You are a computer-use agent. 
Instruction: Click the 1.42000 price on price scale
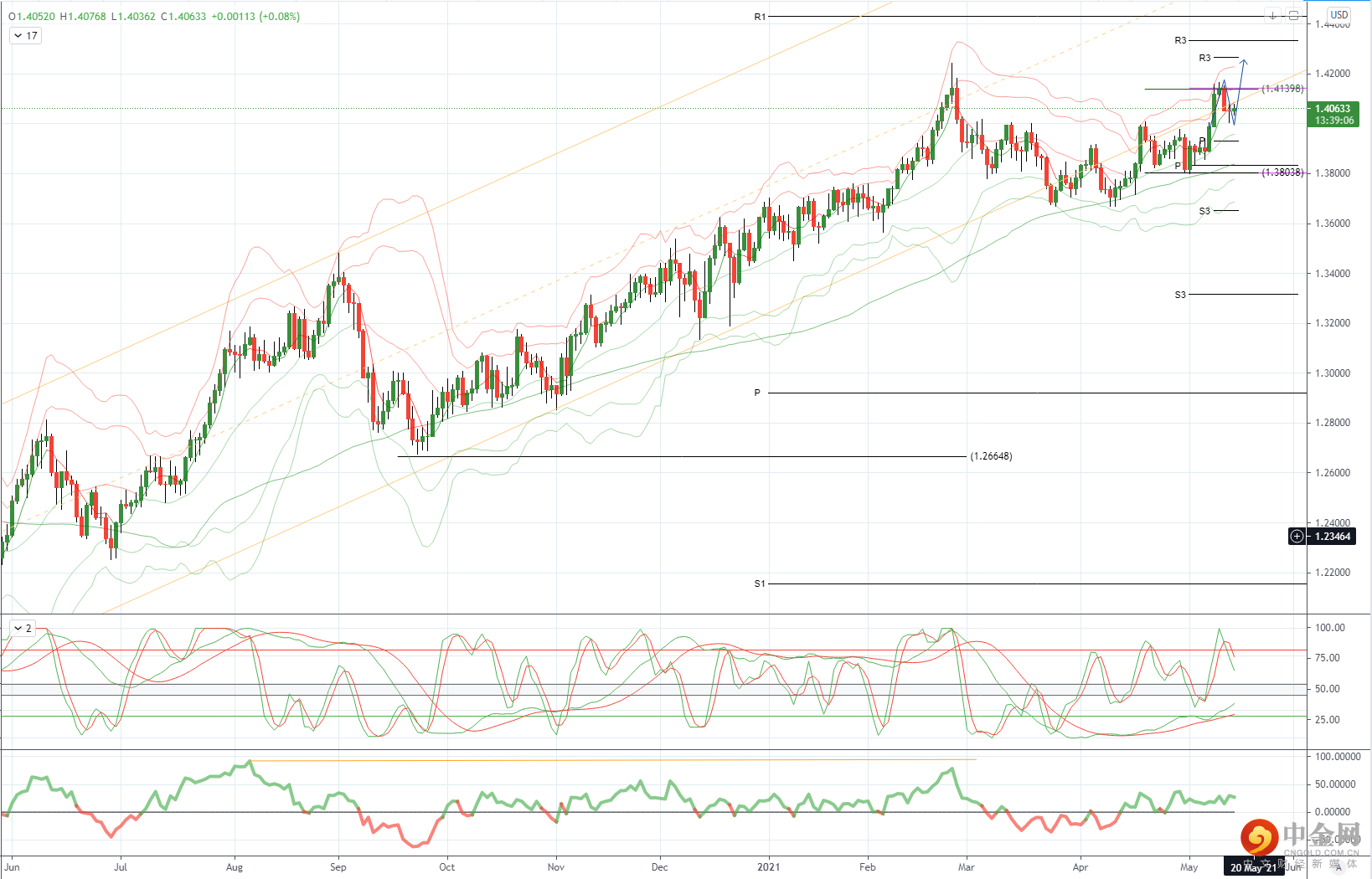1333,74
